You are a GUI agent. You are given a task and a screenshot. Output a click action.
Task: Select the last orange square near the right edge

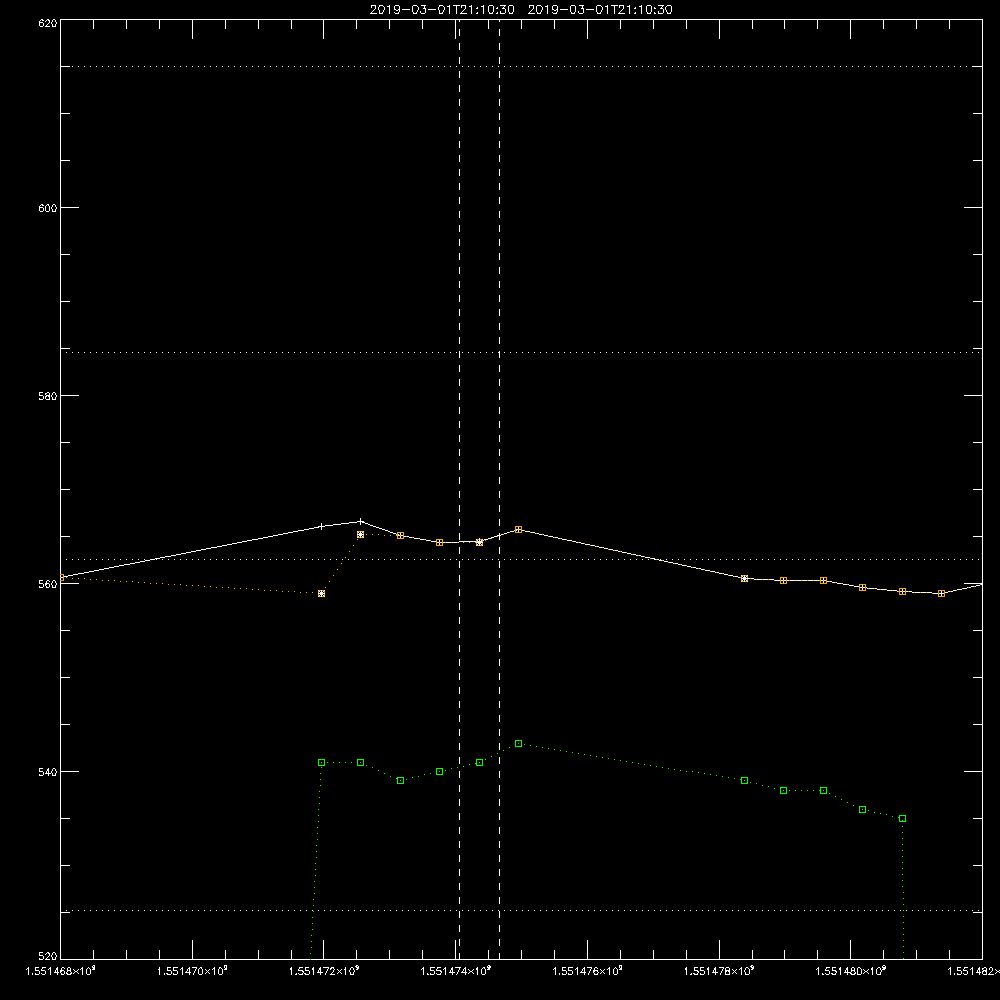point(941,594)
